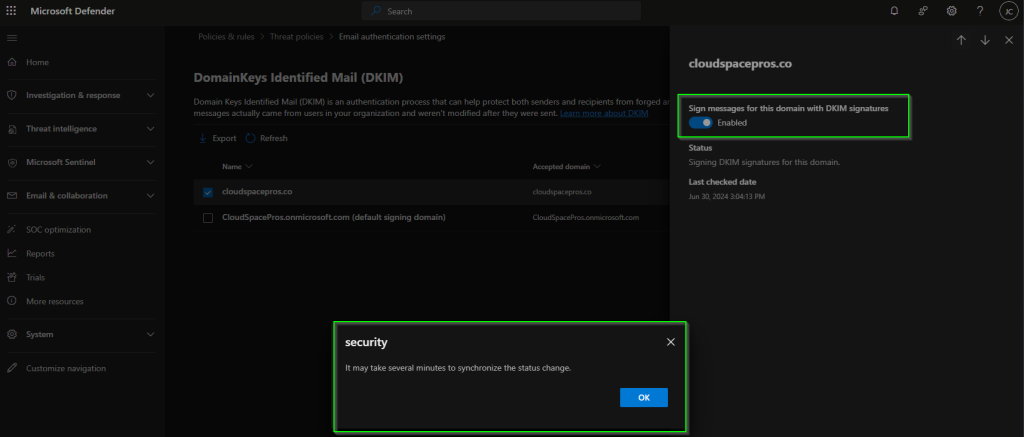Select the cloudspacepros.co domain name
The width and height of the screenshot is (1024, 437).
[x=257, y=193]
